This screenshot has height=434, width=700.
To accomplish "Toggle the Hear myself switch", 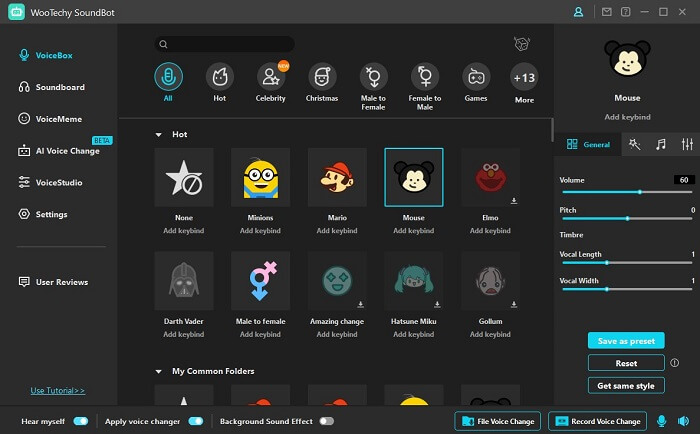I will coord(81,421).
